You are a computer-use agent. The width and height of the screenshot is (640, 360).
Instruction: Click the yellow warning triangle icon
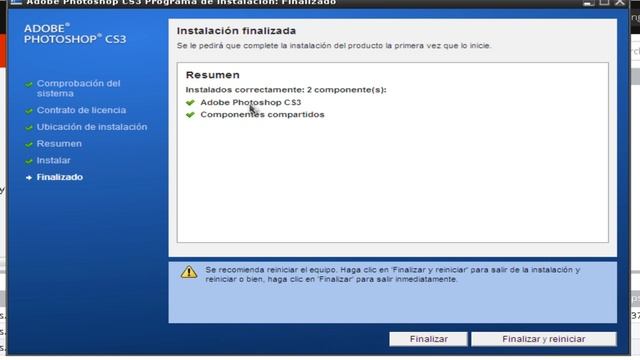[189, 272]
